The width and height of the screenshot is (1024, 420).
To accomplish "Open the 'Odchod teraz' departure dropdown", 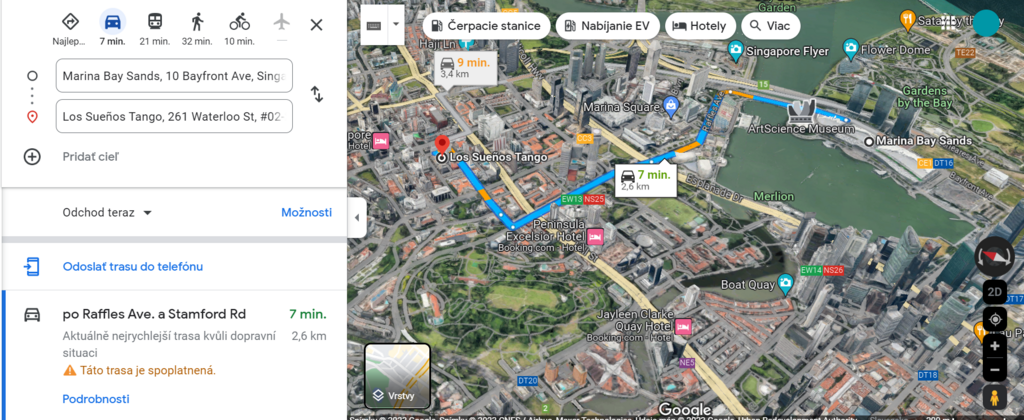I will (107, 212).
